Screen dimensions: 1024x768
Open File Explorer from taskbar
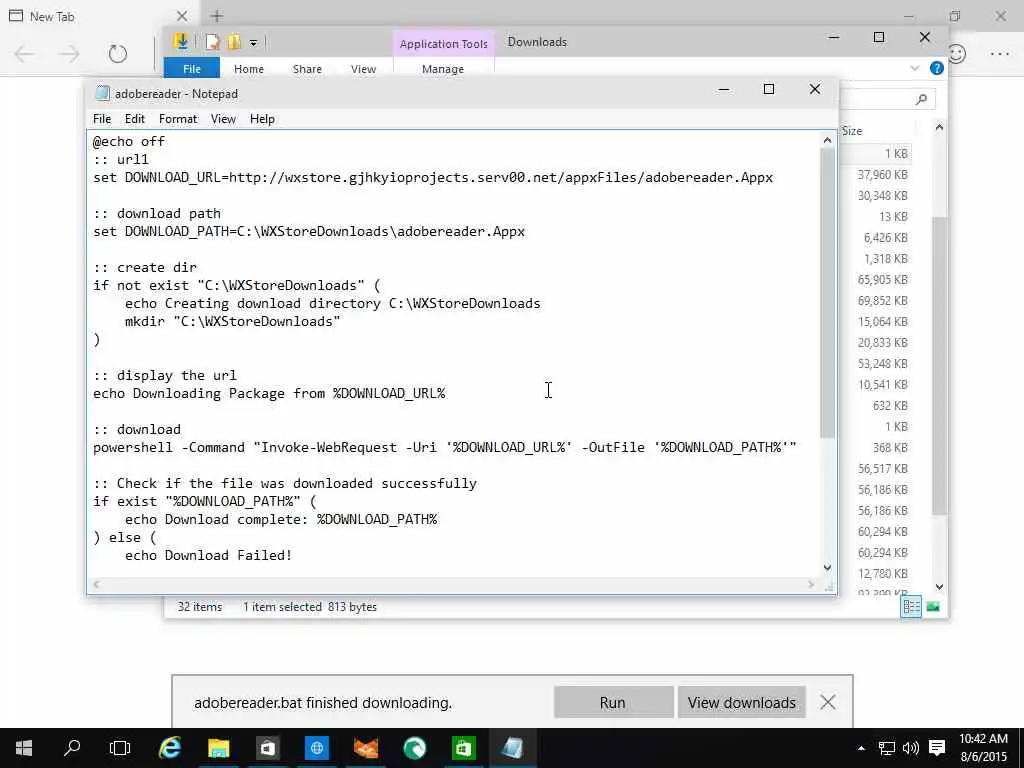(x=219, y=748)
